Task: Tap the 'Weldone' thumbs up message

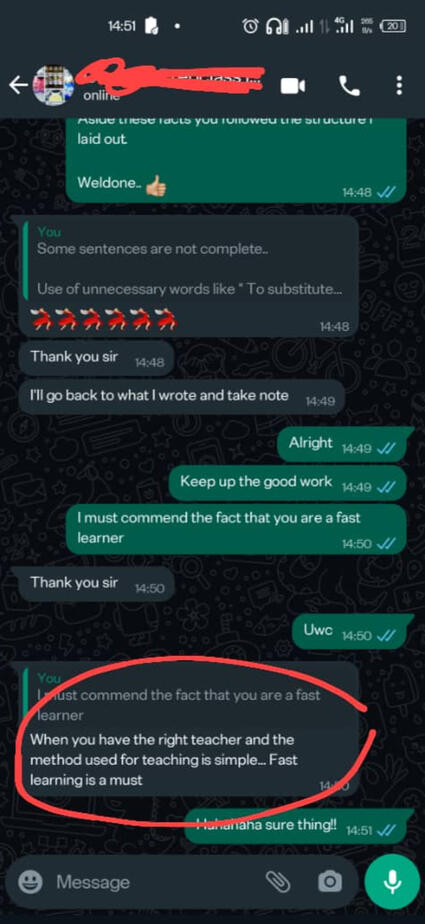Action: [236, 159]
